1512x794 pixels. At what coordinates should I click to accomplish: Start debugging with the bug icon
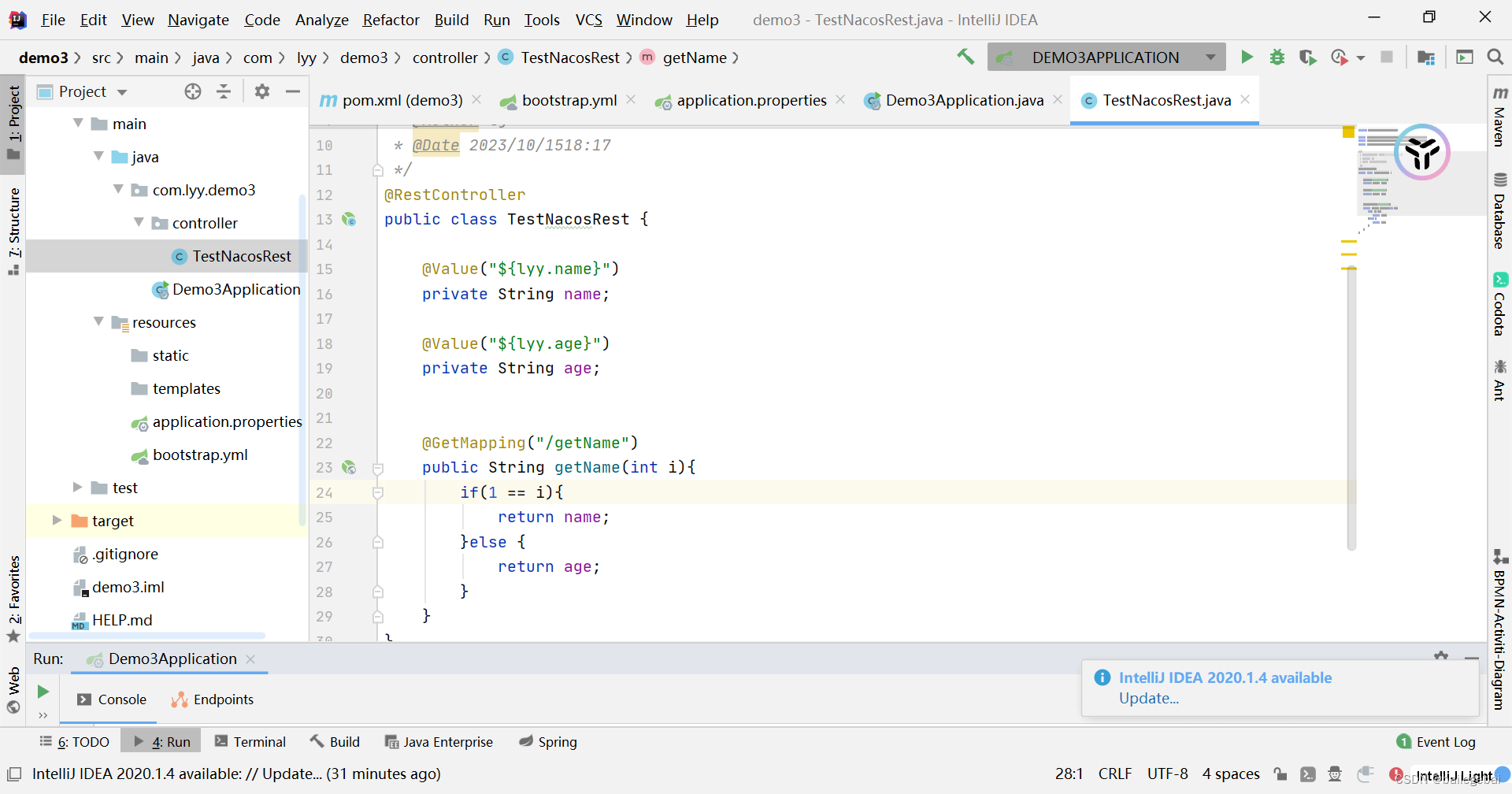[x=1277, y=57]
